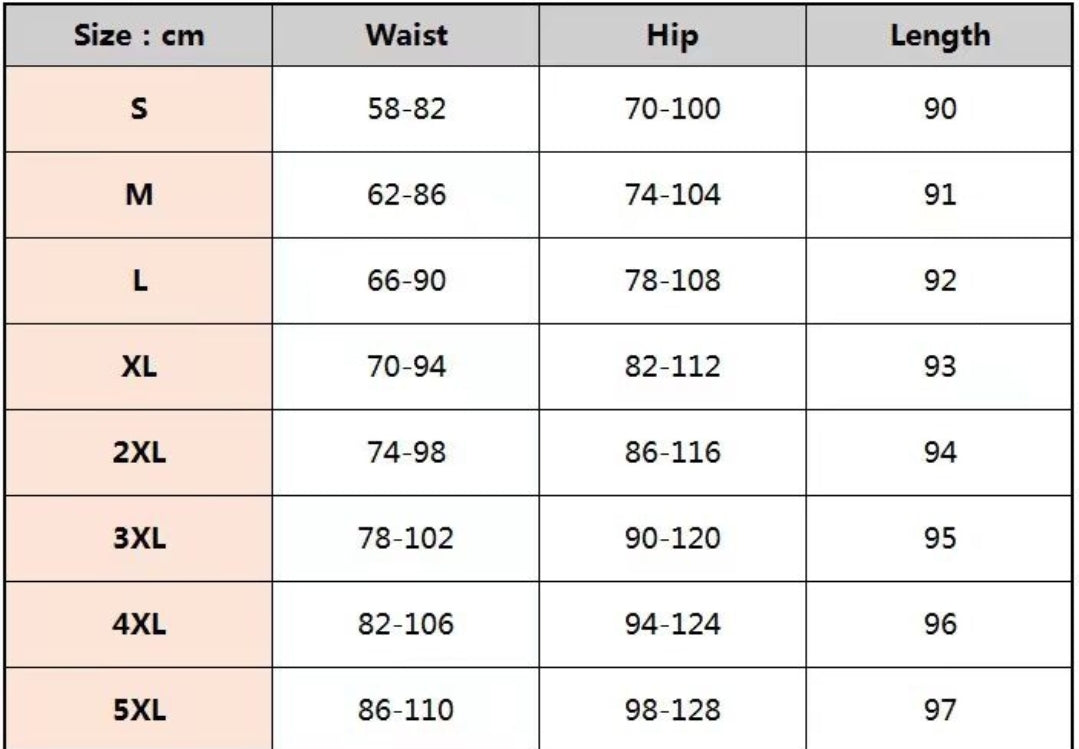Image resolution: width=1079 pixels, height=749 pixels.
Task: Select the XL size row label
Action: click(139, 367)
